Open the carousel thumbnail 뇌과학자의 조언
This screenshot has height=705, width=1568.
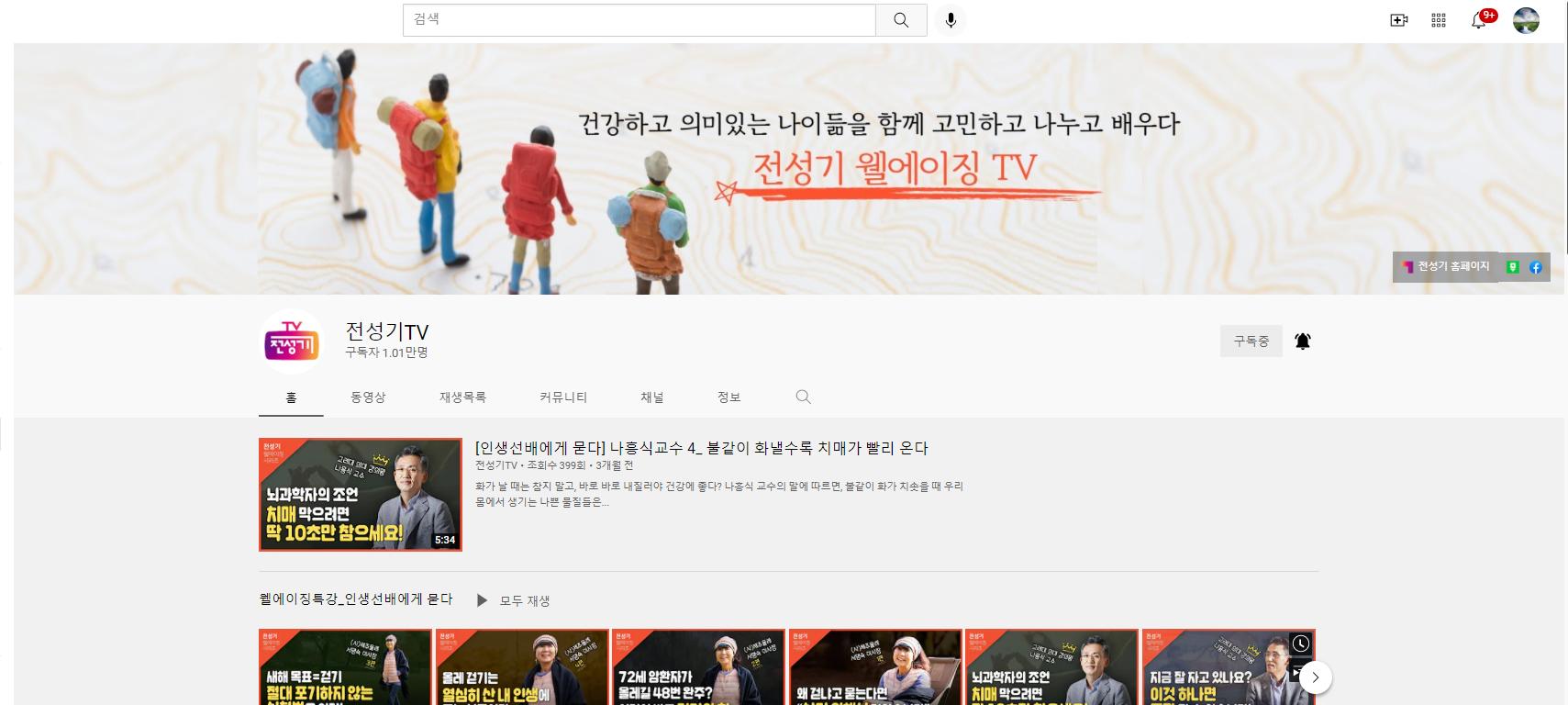1051,666
